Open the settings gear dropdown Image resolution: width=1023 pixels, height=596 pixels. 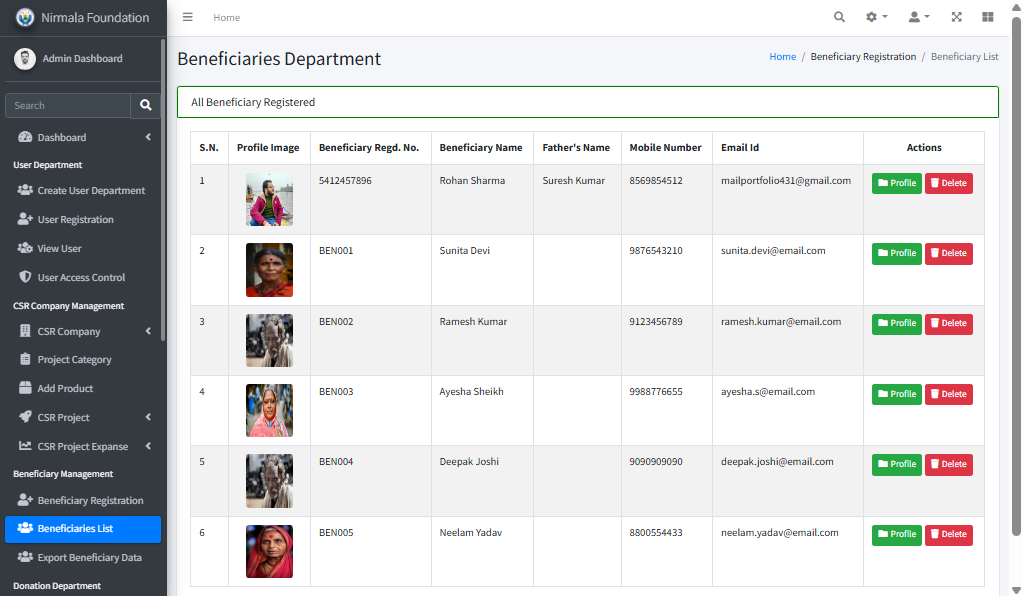[876, 17]
